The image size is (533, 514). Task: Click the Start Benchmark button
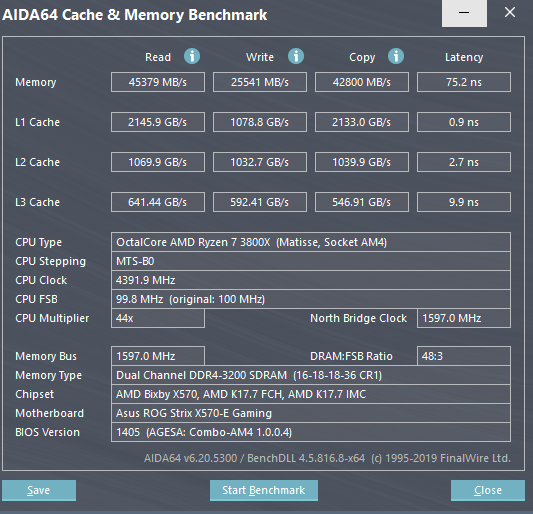(264, 490)
